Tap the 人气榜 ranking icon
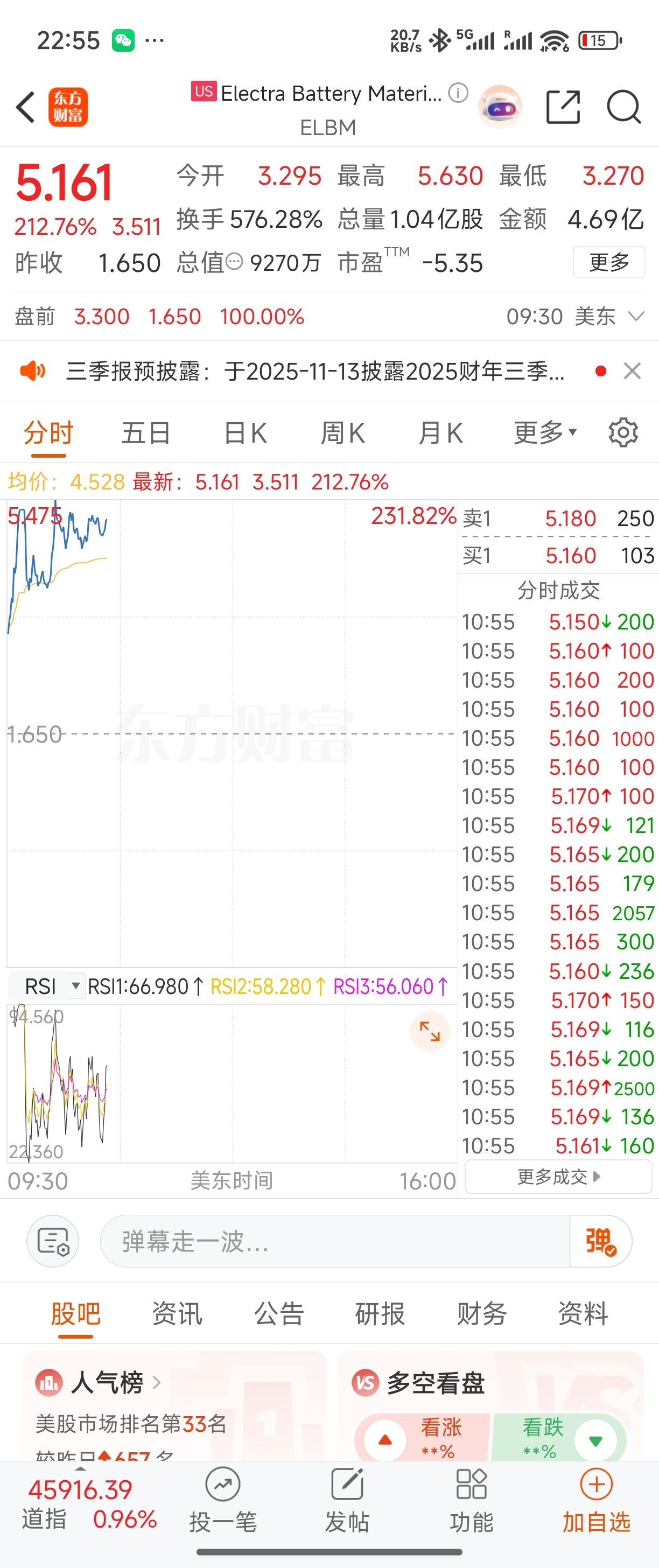 tap(48, 1383)
